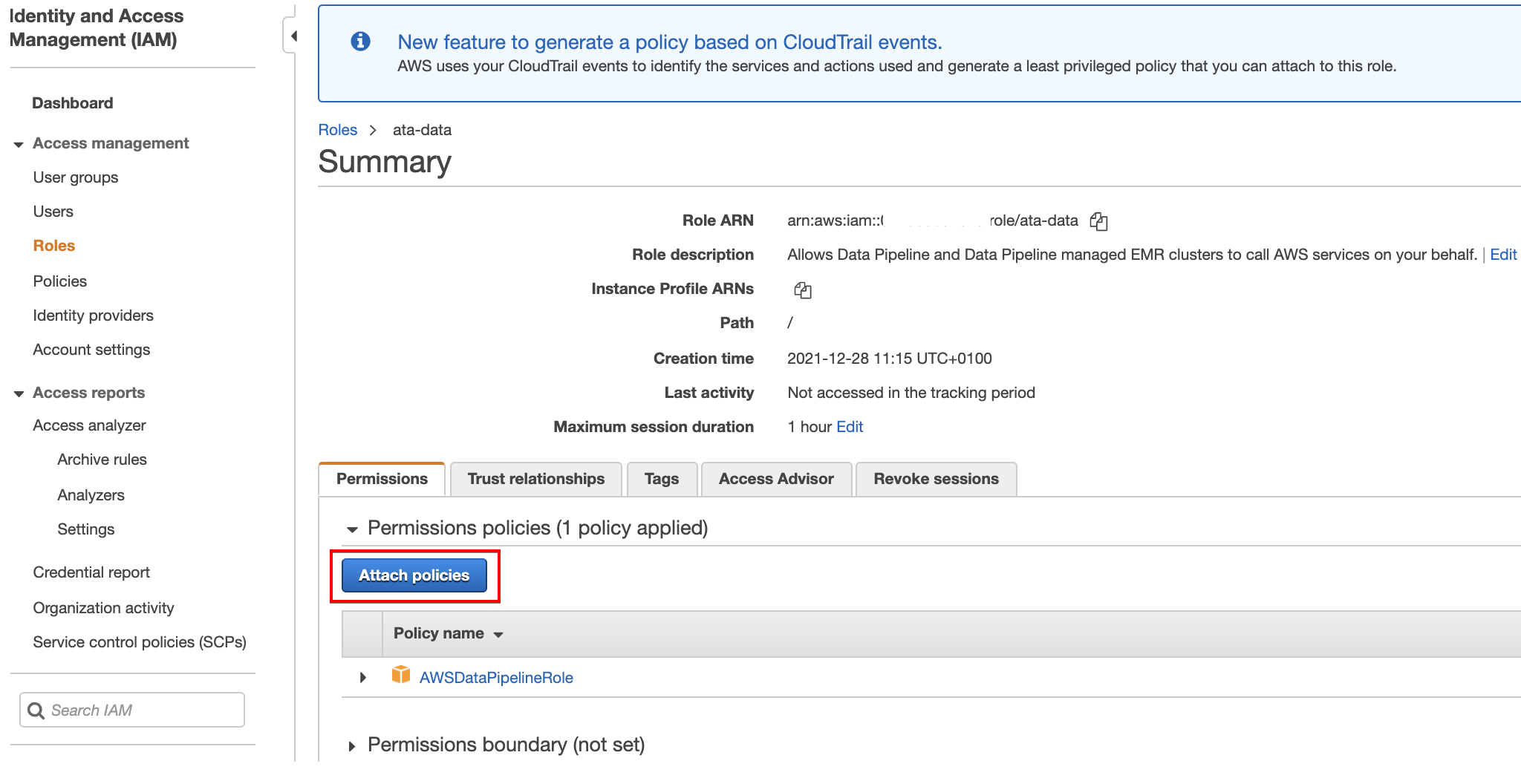
Task: Expand the AWSDataPipelineRole policy row
Action: (x=362, y=677)
